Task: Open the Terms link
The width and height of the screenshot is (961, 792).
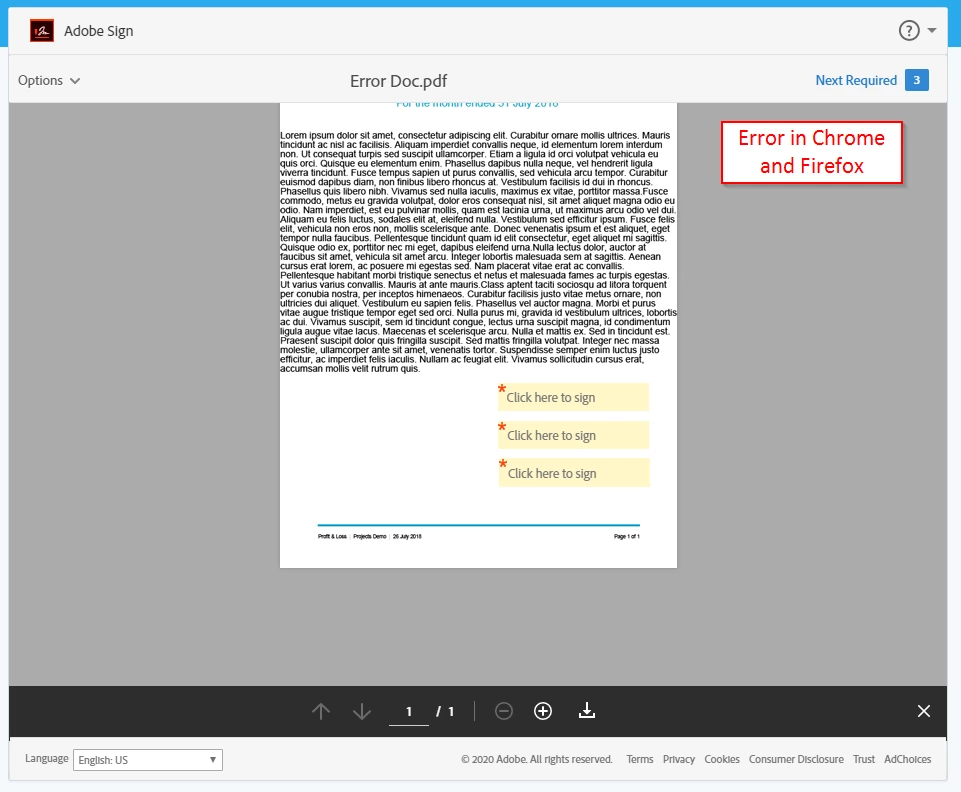Action: (640, 759)
